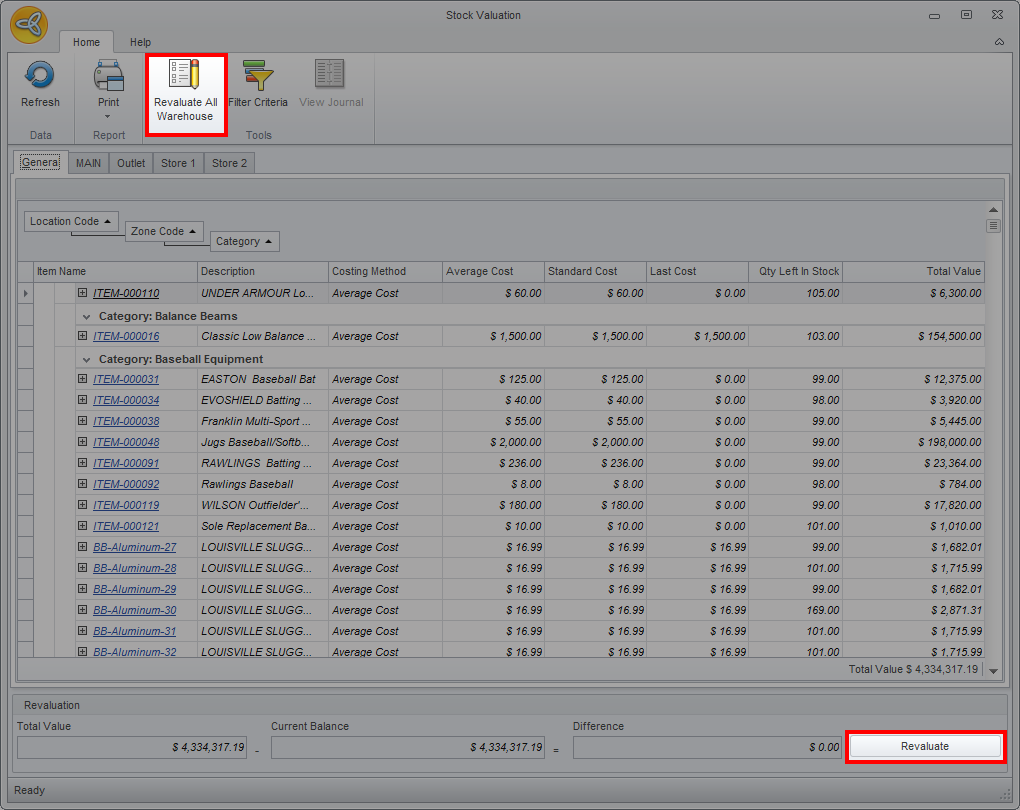The height and width of the screenshot is (810, 1020).
Task: Switch to the MAIN warehouse tab
Action: [88, 163]
